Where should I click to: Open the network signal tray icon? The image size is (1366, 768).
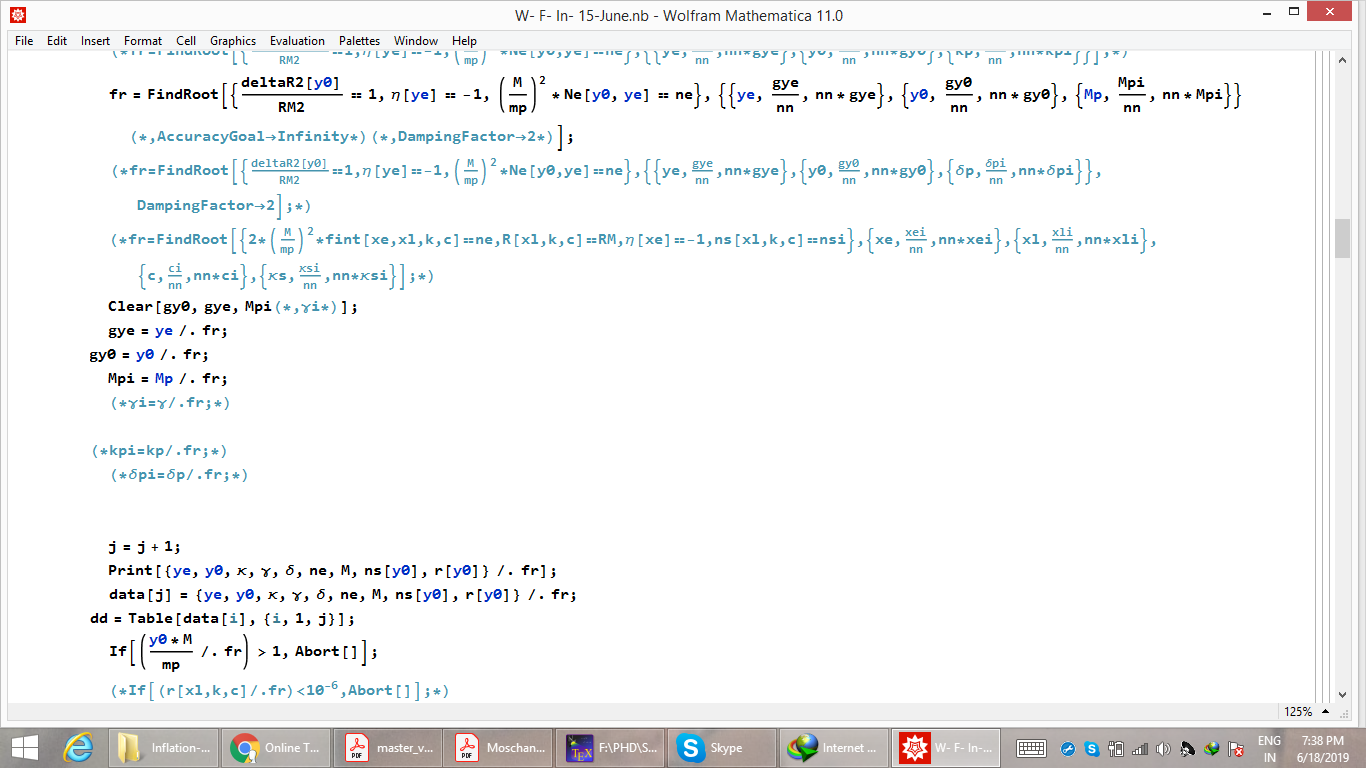[1139, 748]
